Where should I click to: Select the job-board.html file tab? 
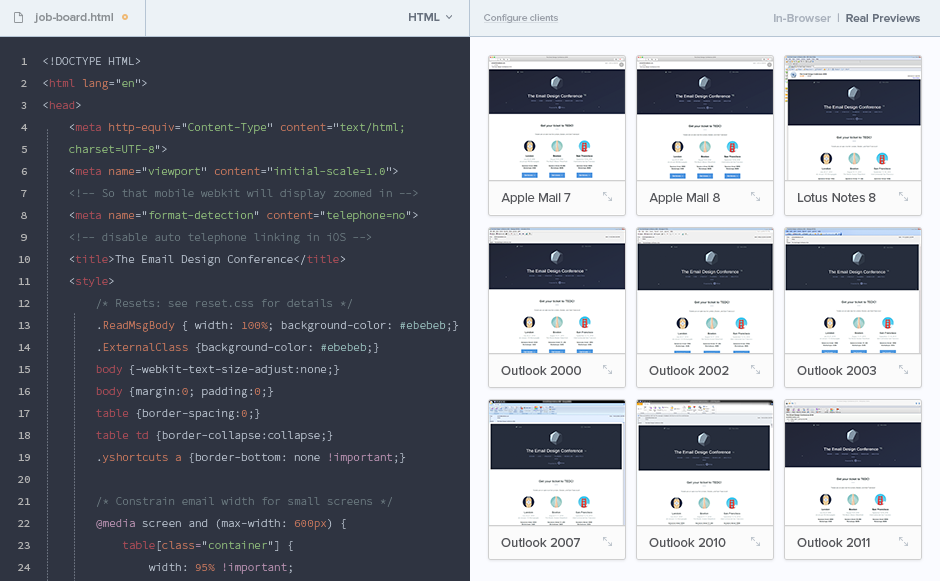click(73, 17)
